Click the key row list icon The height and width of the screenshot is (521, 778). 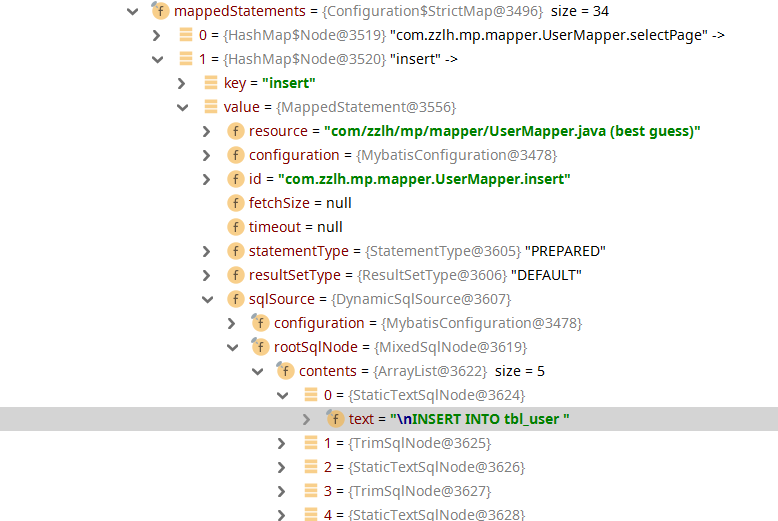211,82
